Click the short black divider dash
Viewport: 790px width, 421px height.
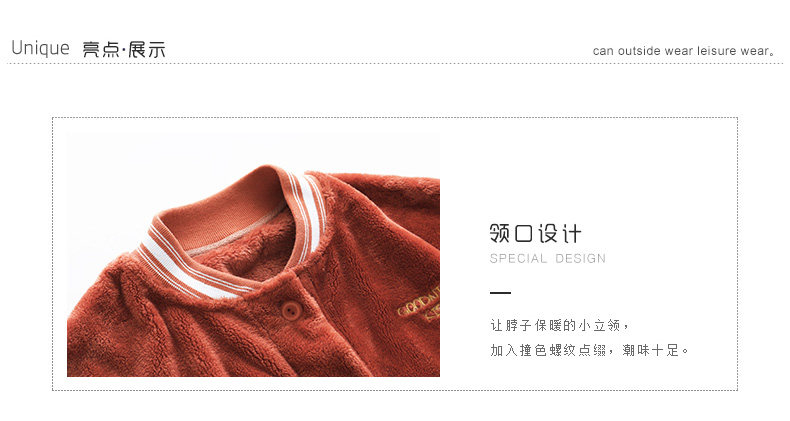(500, 293)
